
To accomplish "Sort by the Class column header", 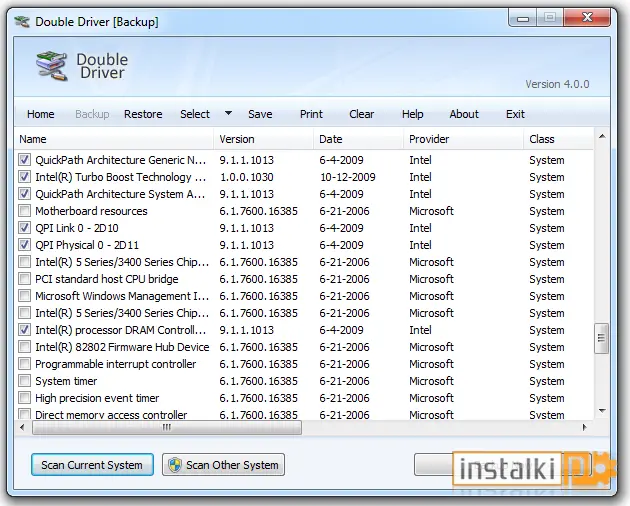I will click(558, 139).
